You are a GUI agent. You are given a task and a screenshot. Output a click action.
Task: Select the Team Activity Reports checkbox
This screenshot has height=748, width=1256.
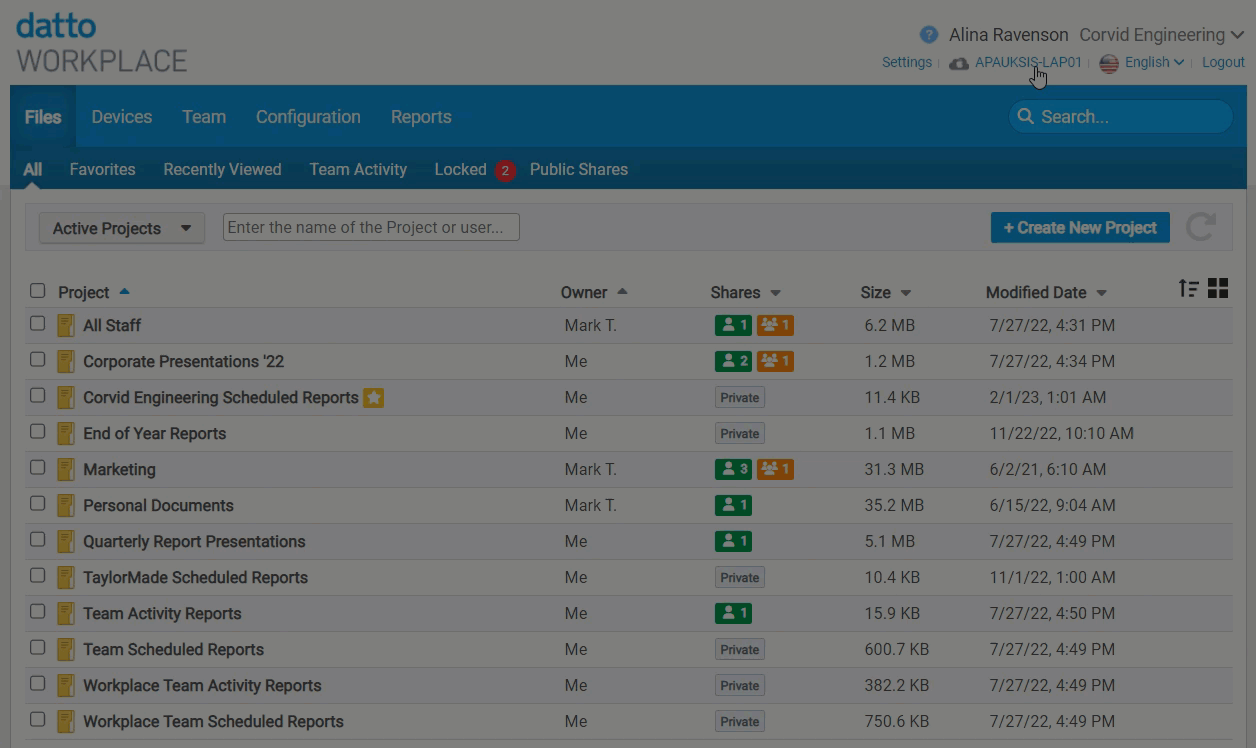38,612
